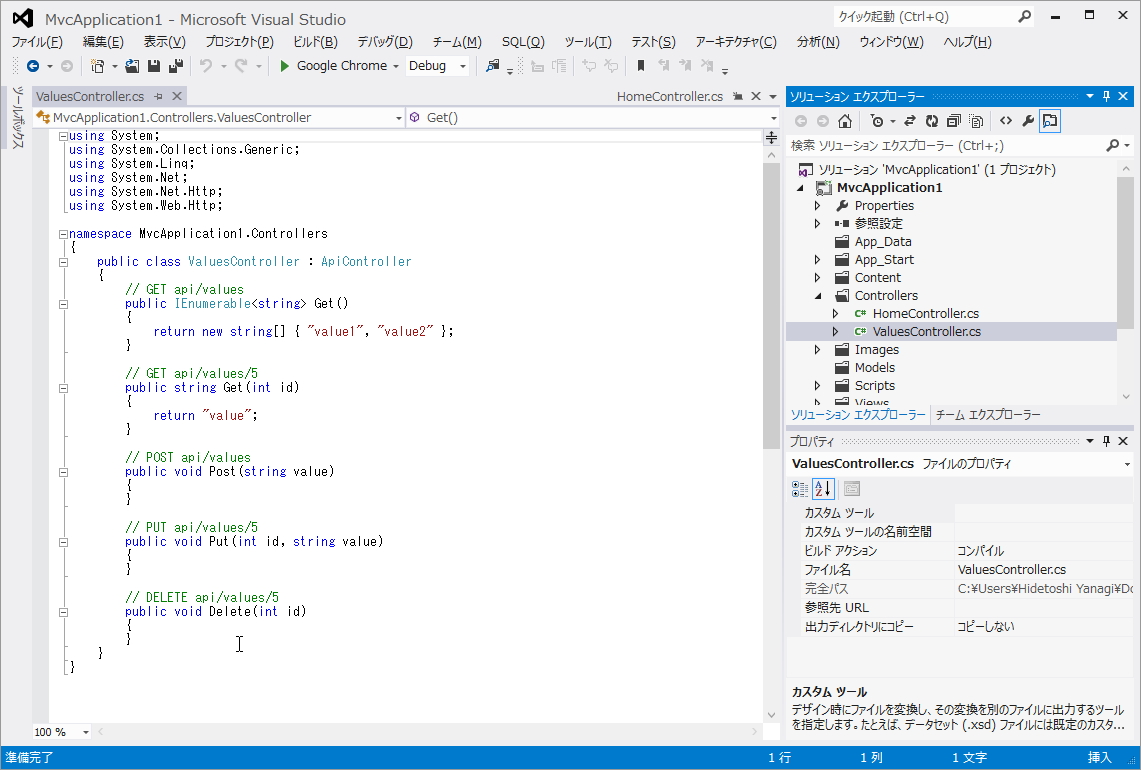Click the Save All icon in the toolbar
The height and width of the screenshot is (770, 1141).
pos(175,66)
